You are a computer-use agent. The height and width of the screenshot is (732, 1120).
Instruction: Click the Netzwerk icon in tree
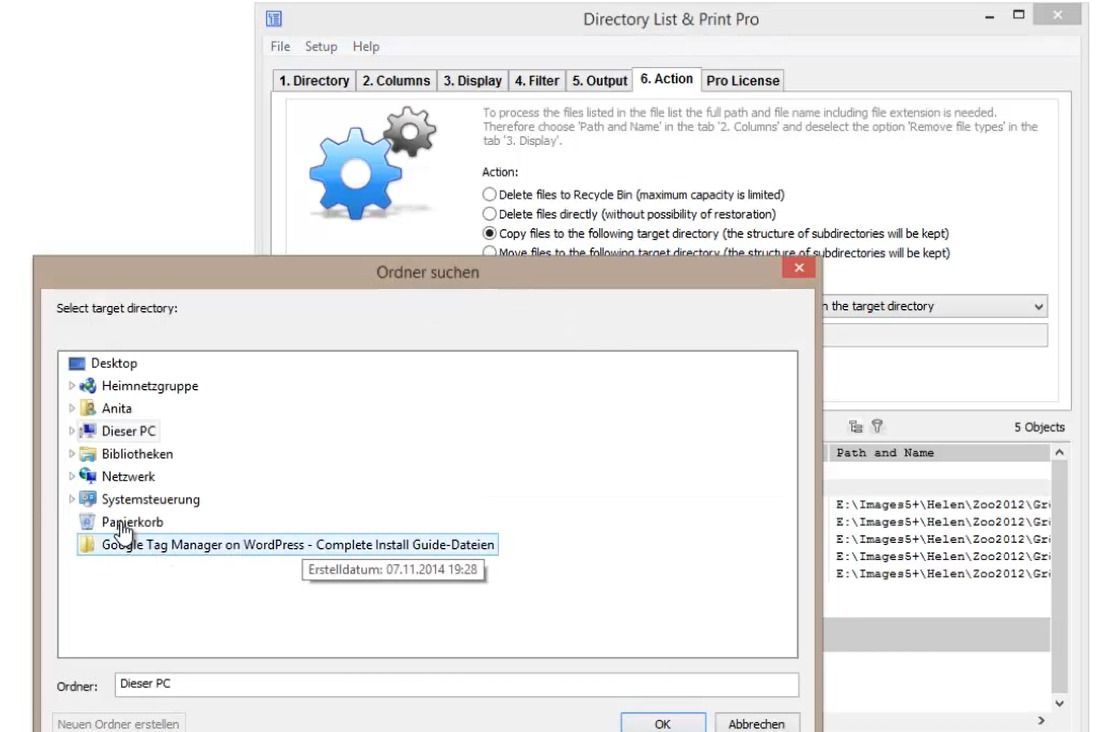88,476
